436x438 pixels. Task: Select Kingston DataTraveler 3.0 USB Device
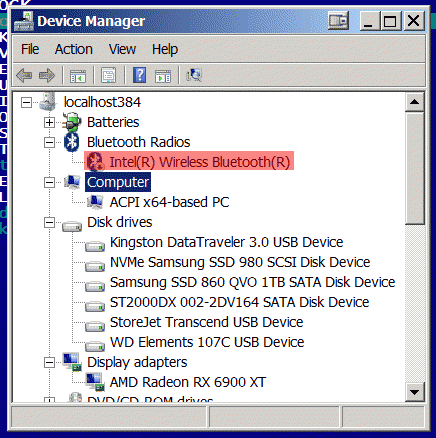(x=226, y=242)
